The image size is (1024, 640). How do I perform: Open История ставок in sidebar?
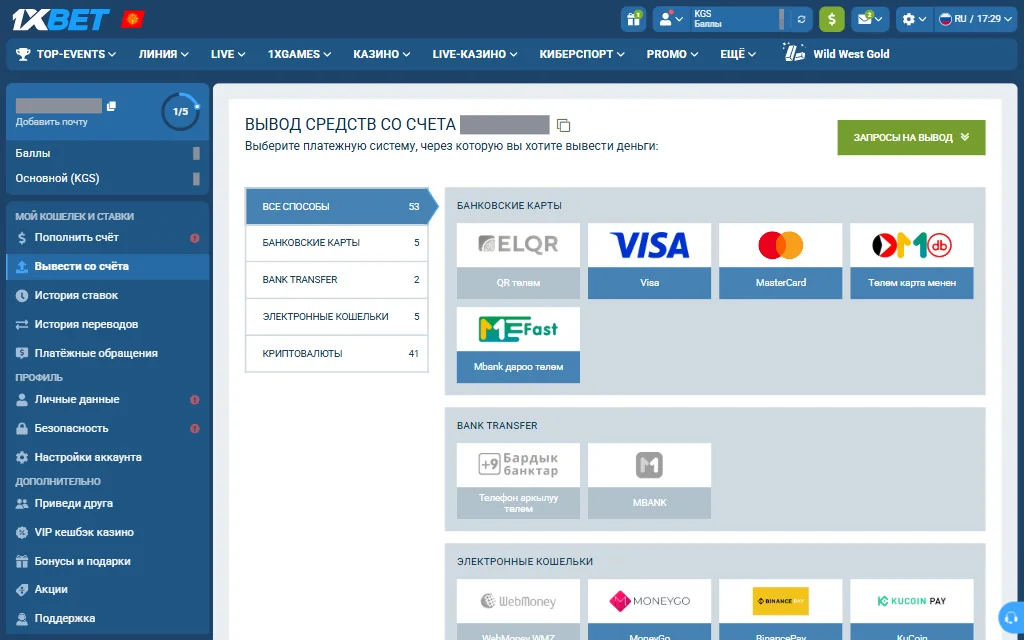(x=108, y=295)
